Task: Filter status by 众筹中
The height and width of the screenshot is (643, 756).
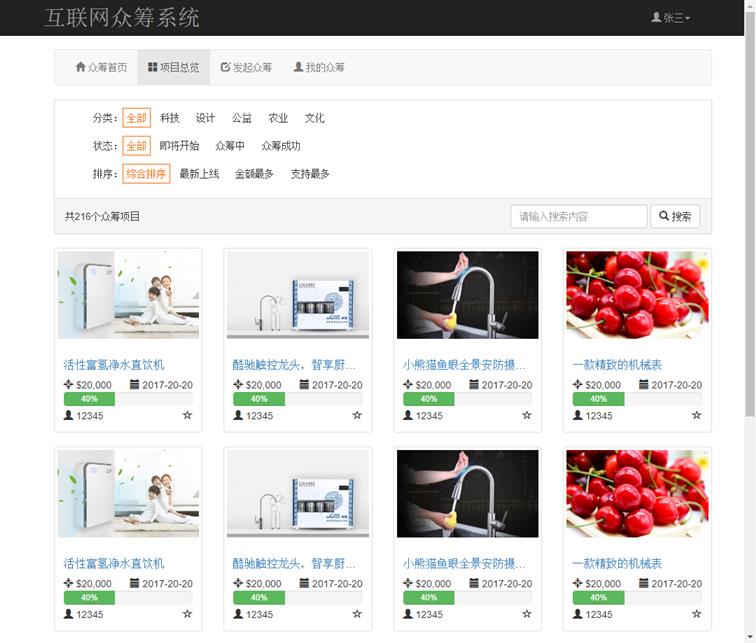Action: tap(230, 146)
